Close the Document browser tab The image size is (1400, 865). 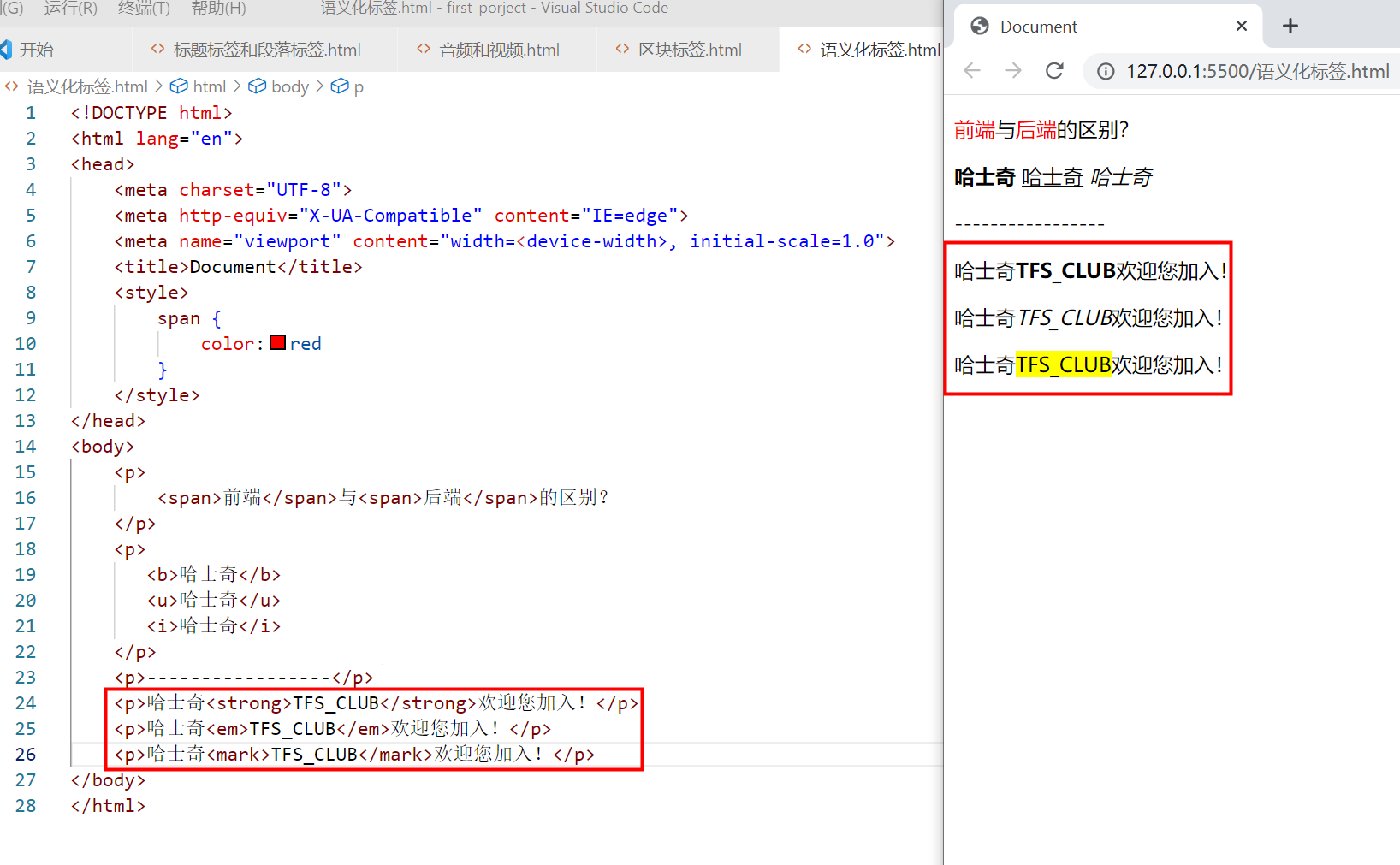click(1242, 27)
